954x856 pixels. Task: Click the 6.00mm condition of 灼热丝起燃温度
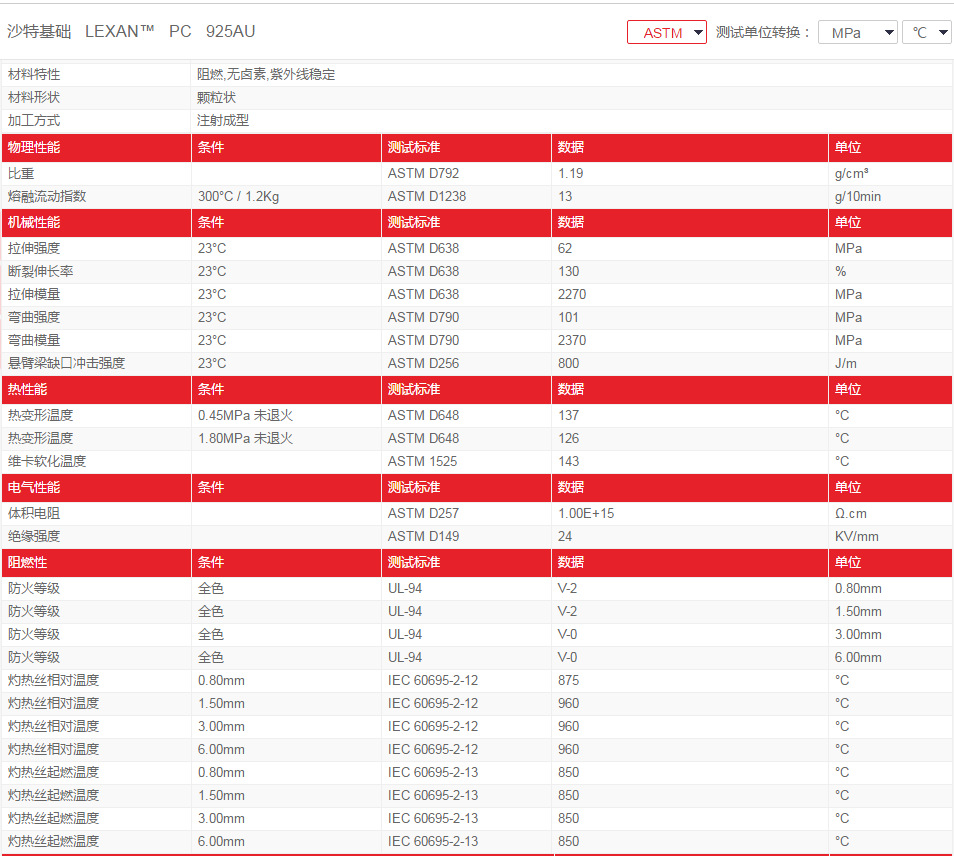pyautogui.click(x=221, y=841)
